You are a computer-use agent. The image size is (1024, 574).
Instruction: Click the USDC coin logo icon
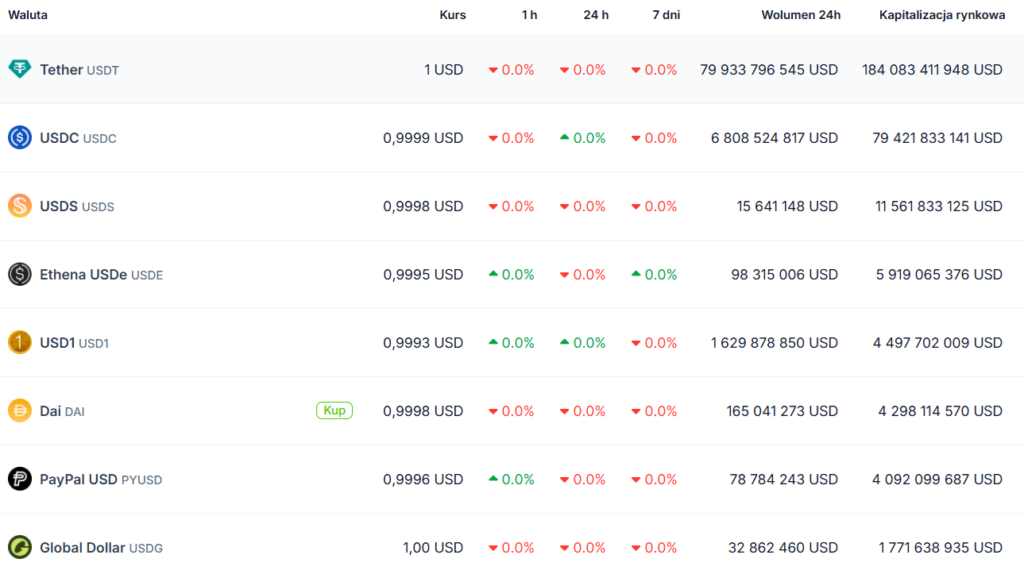pyautogui.click(x=20, y=138)
